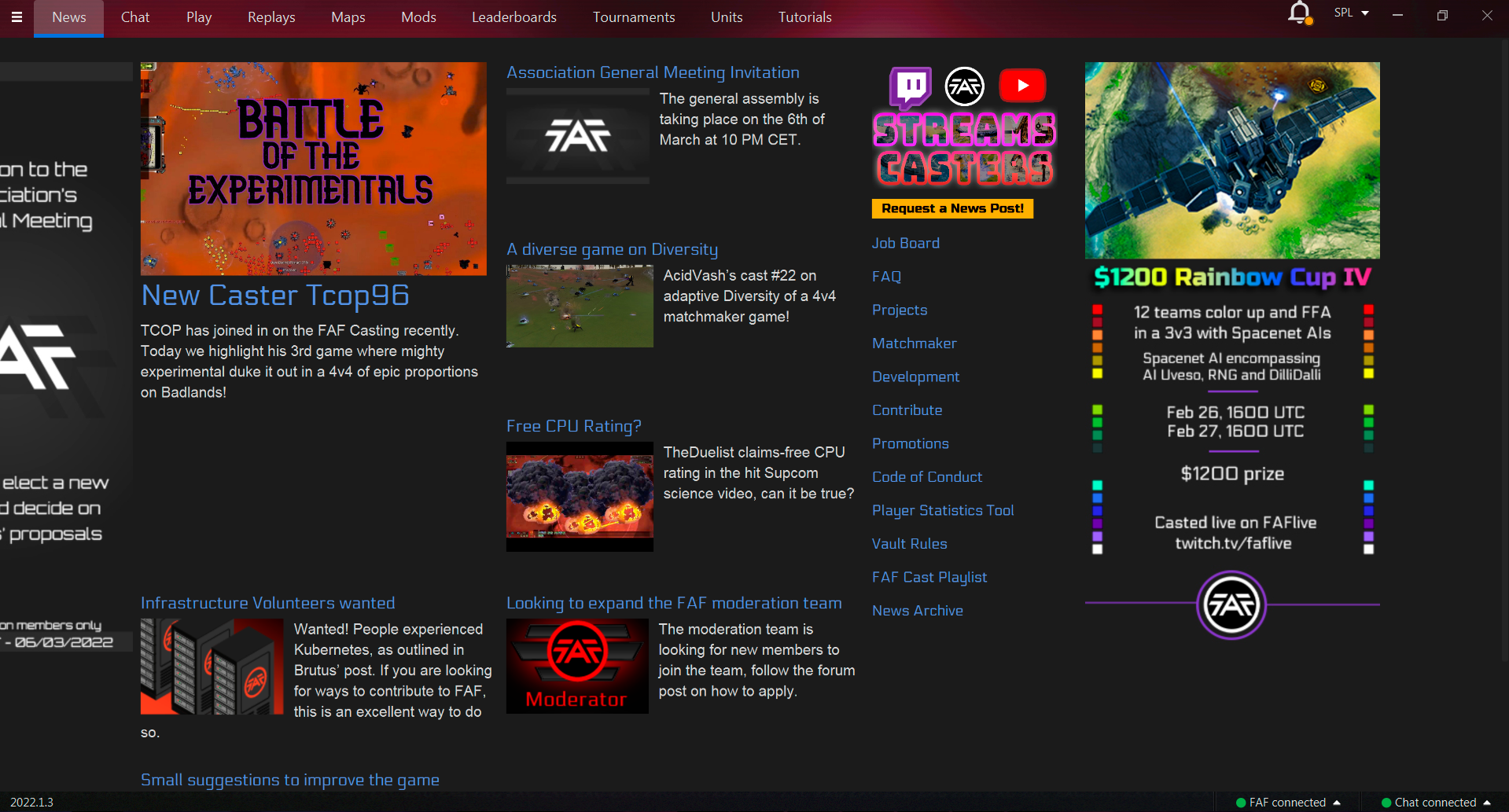Image resolution: width=1509 pixels, height=812 pixels.
Task: Click the round FAF logo under Rainbow Cup
Action: tap(1231, 604)
